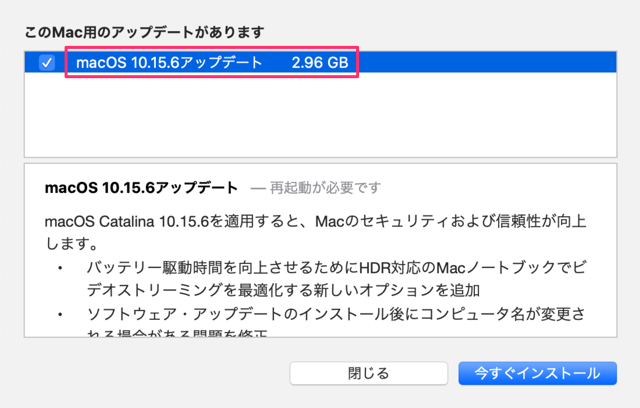
Task: Click the 今すぐインストール button
Action: pyautogui.click(x=538, y=373)
